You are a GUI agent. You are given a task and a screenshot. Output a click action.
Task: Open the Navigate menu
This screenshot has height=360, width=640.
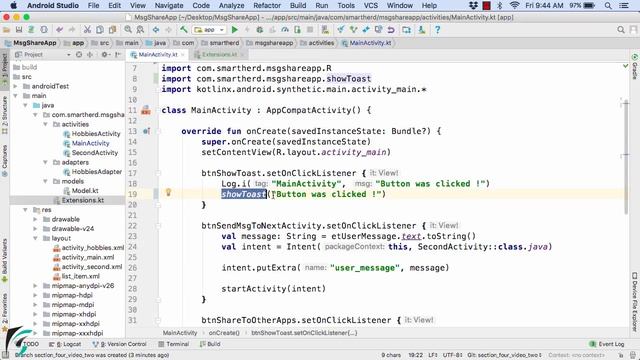169,5
